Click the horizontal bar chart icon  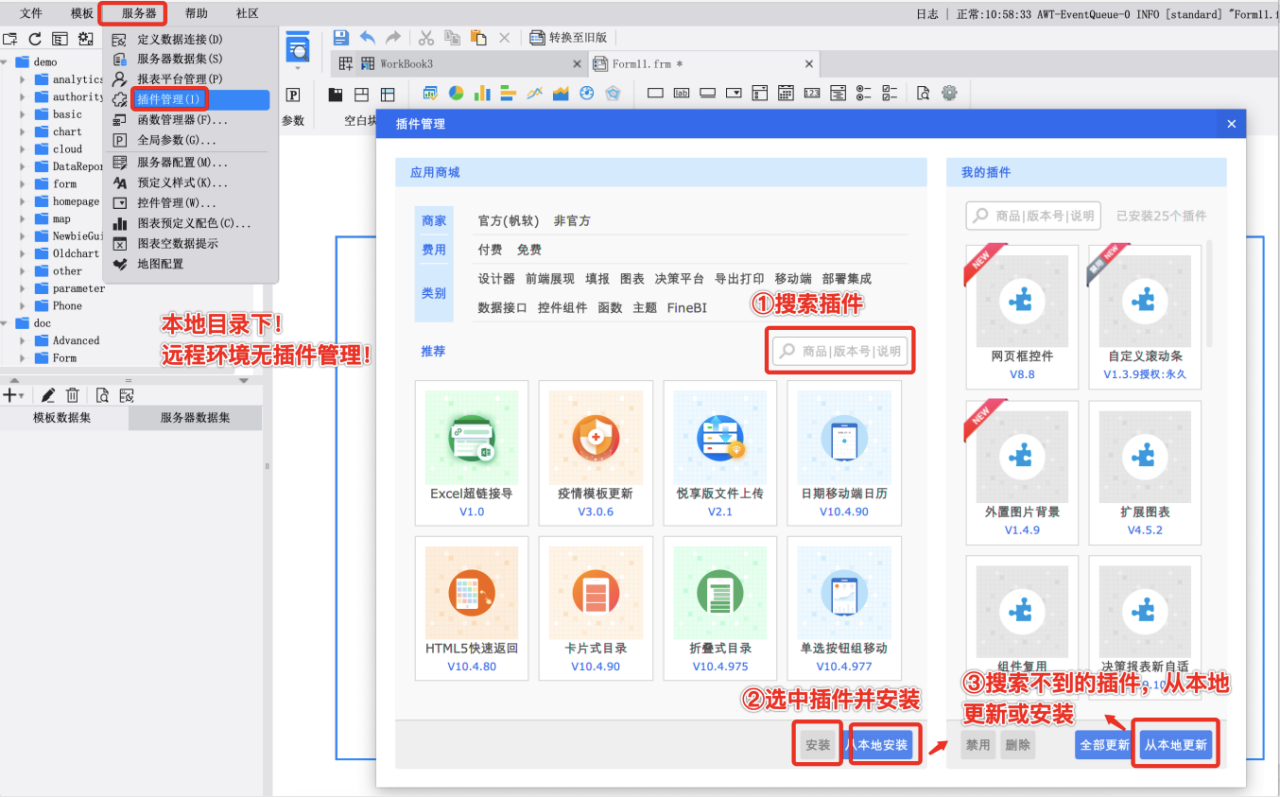(x=508, y=93)
